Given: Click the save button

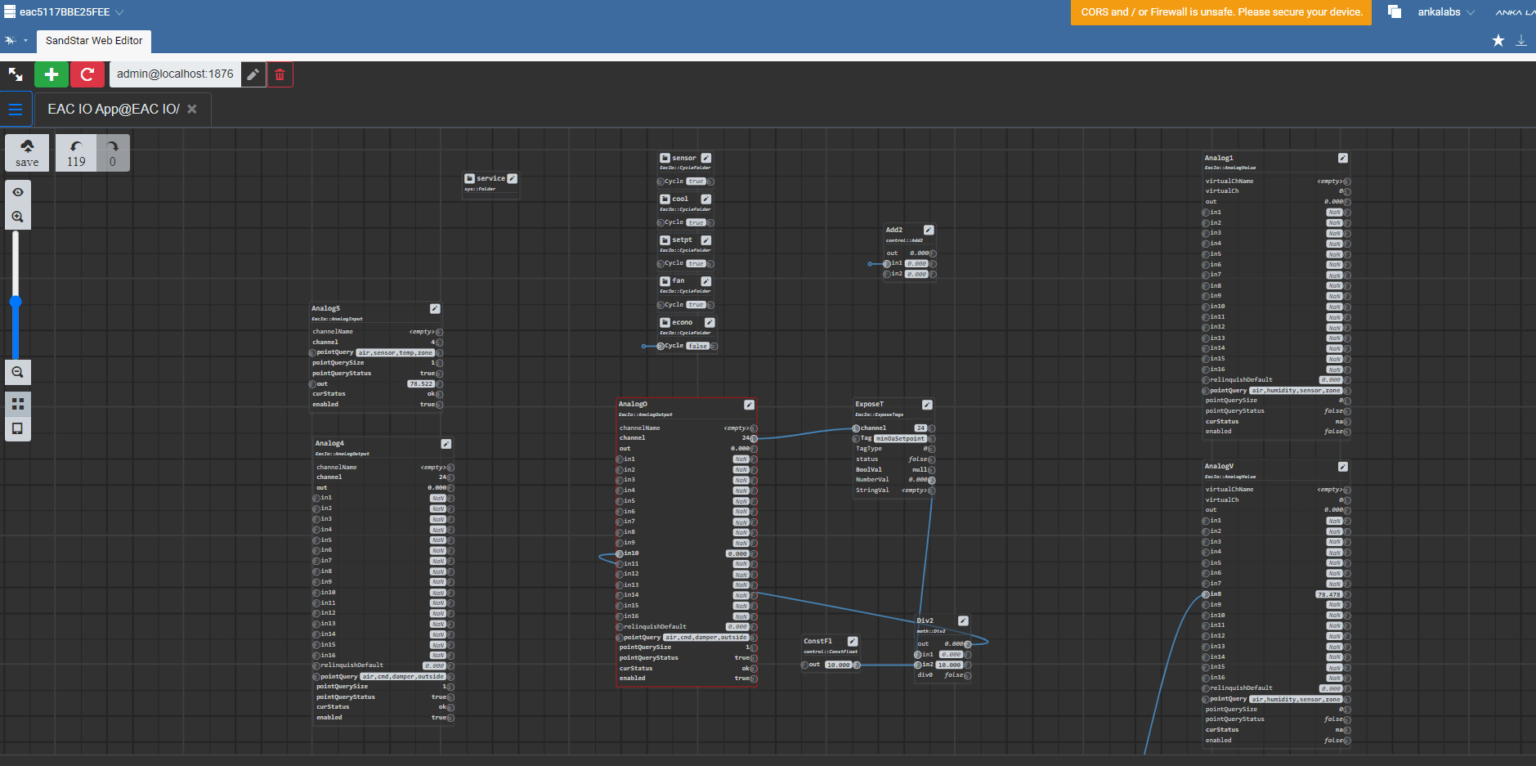Looking at the screenshot, I should click(27, 153).
